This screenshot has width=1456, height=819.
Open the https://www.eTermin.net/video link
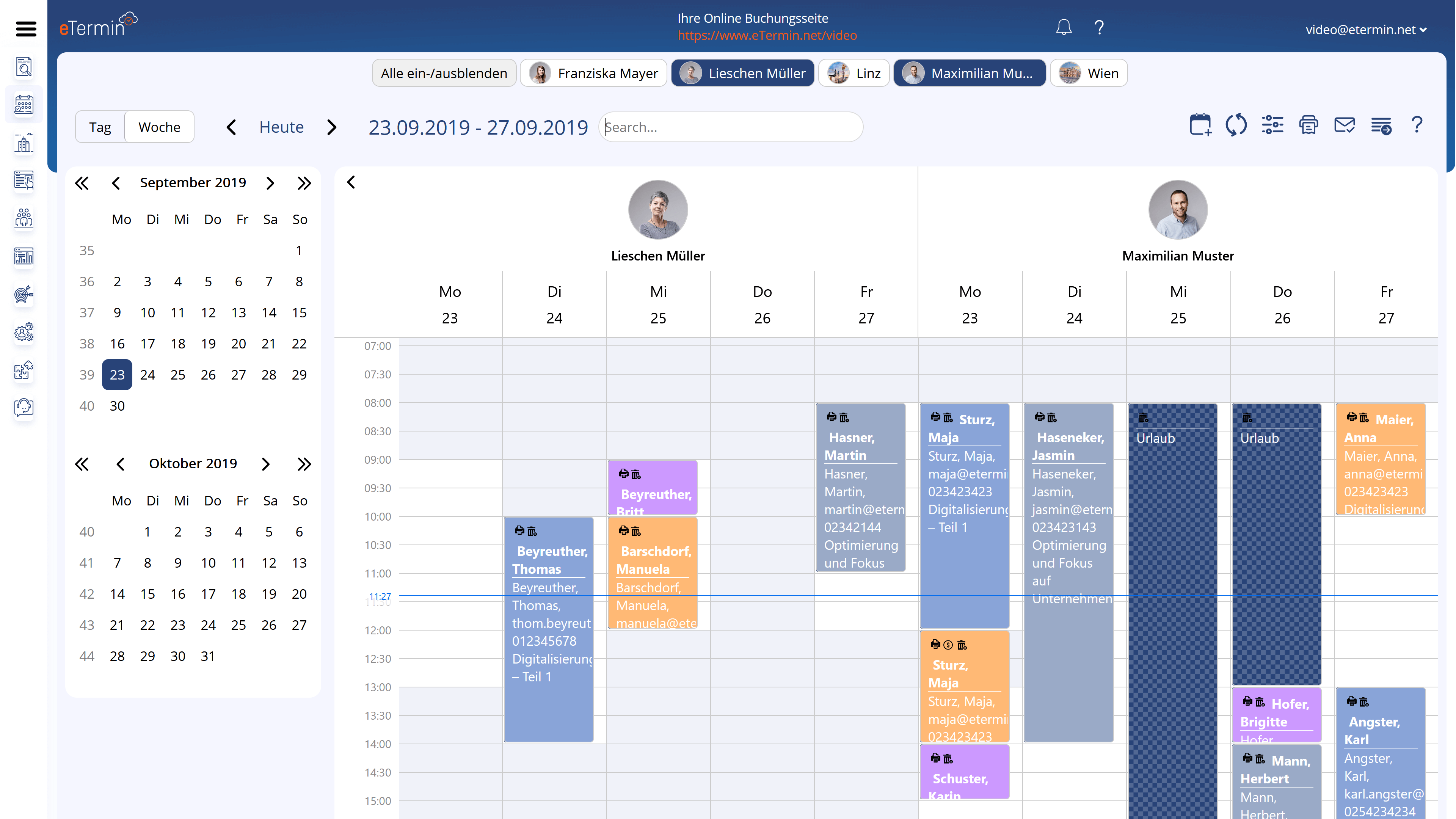(767, 35)
